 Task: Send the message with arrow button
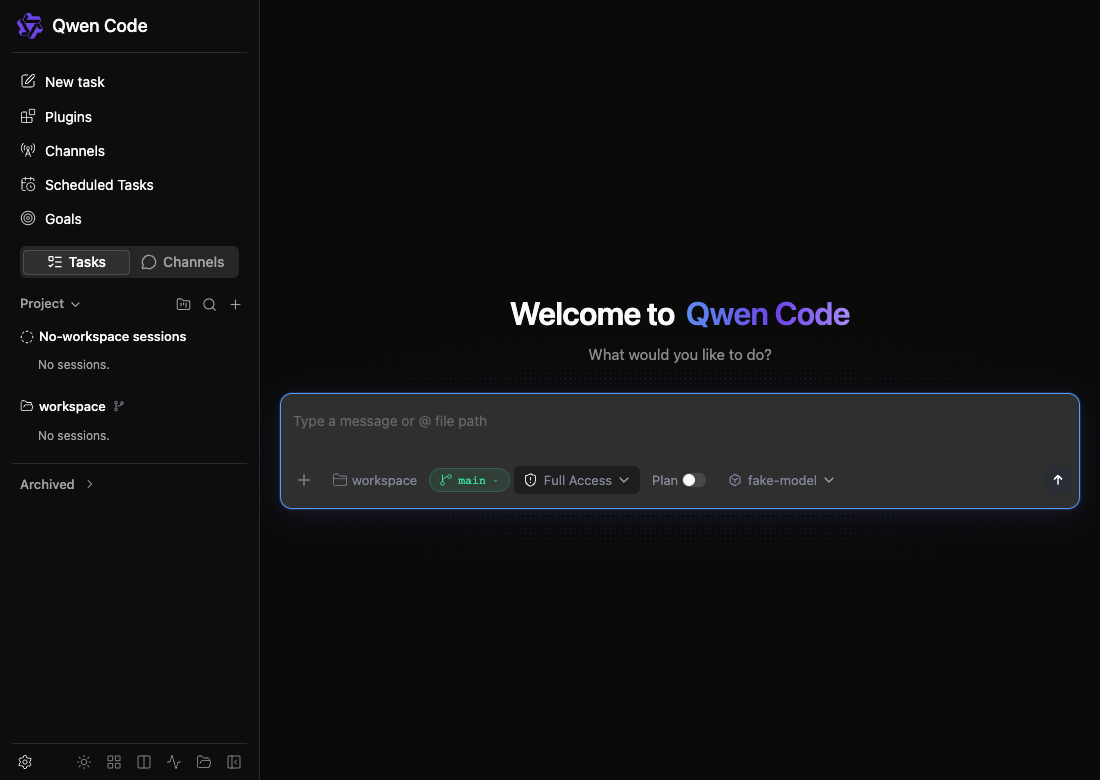tap(1058, 480)
